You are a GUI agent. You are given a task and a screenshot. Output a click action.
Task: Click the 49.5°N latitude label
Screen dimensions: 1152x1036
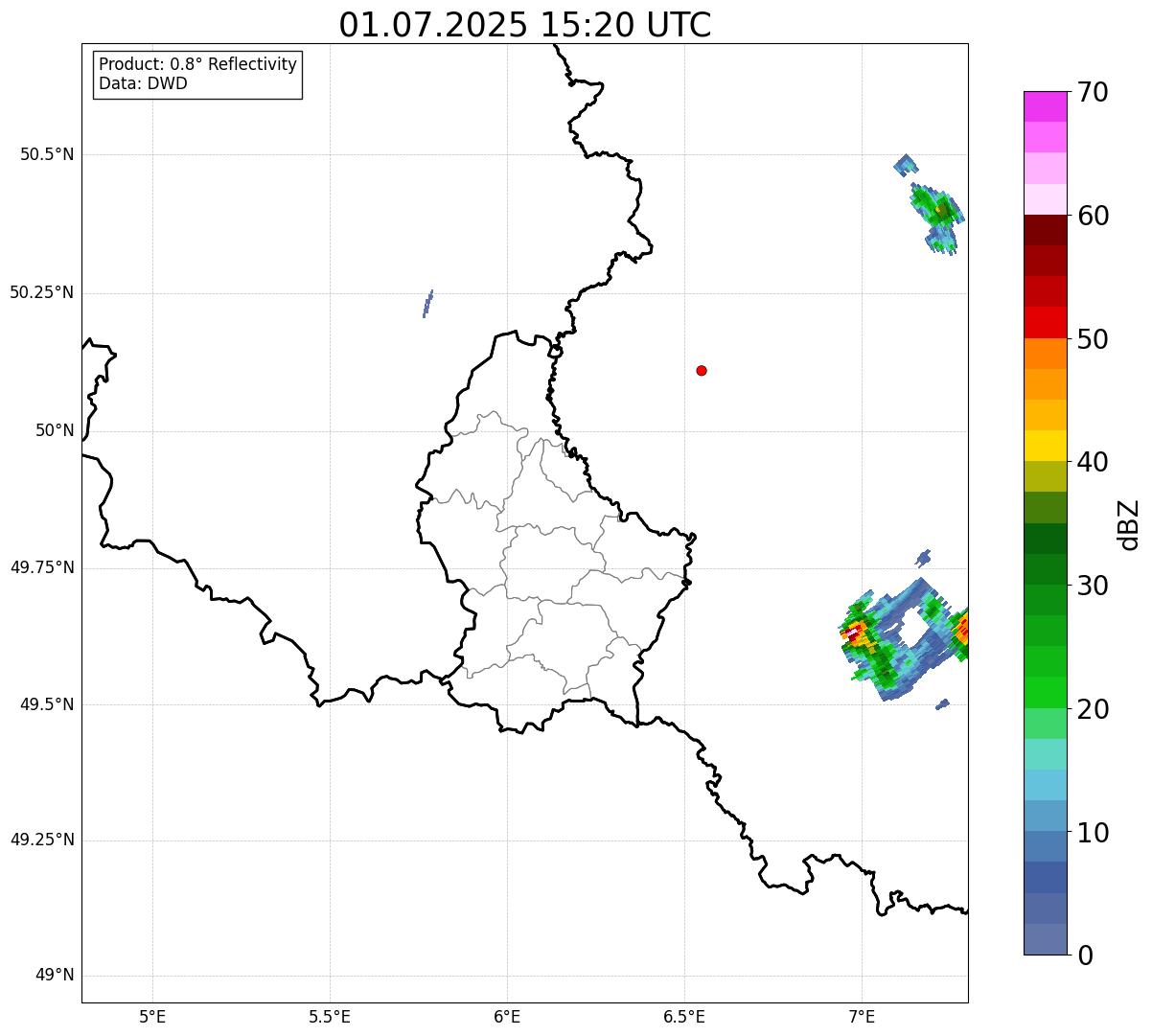point(47,704)
